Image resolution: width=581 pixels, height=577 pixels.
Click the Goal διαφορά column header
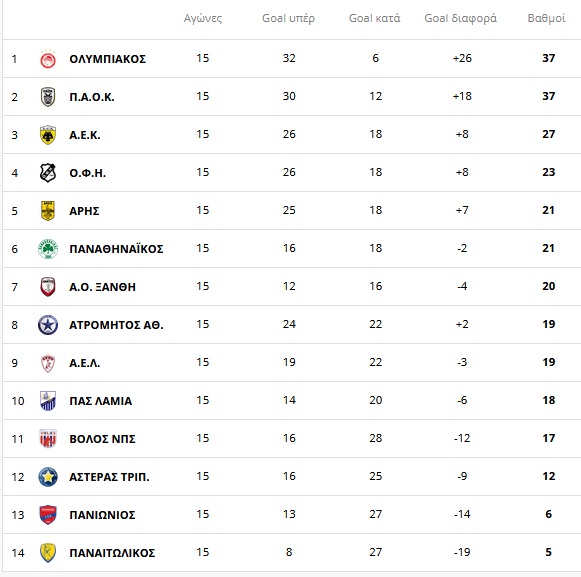[461, 18]
